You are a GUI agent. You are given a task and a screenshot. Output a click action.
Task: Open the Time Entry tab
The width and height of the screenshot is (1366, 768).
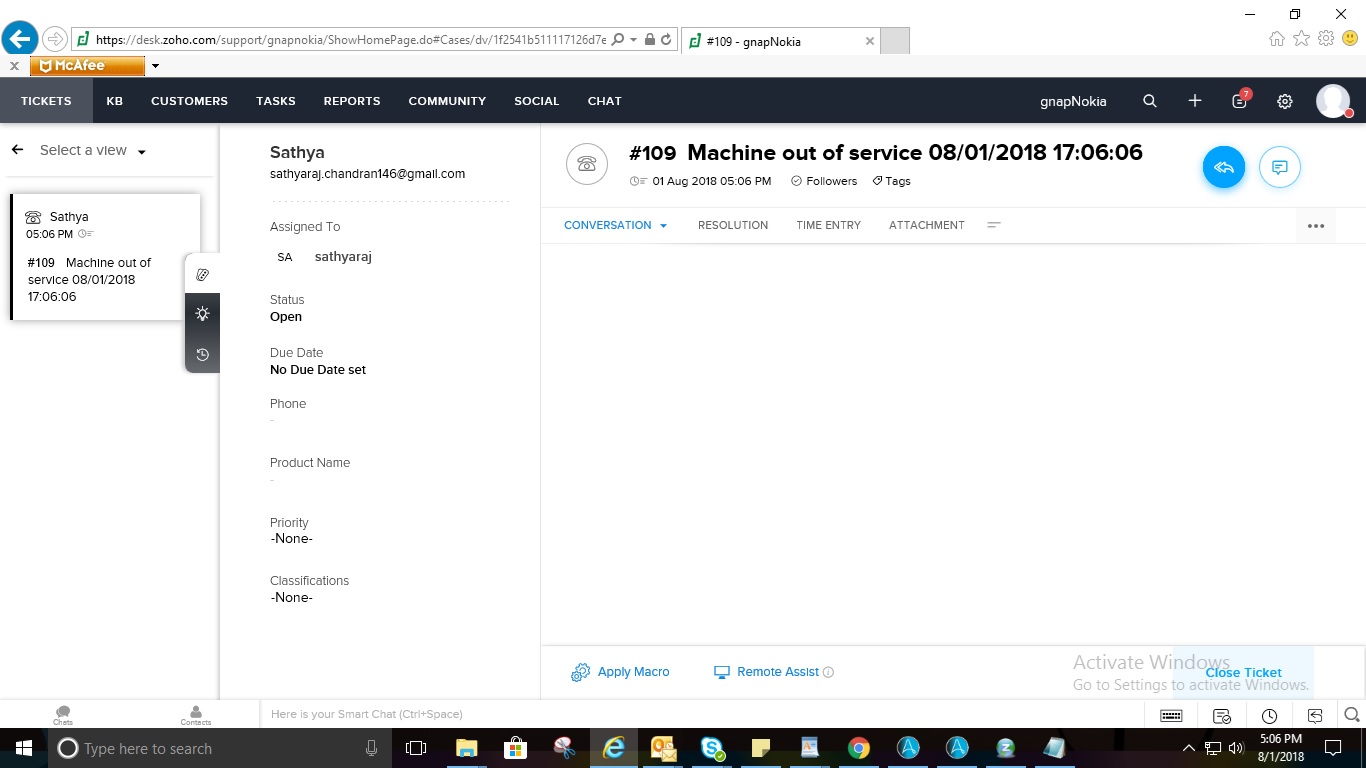(828, 225)
